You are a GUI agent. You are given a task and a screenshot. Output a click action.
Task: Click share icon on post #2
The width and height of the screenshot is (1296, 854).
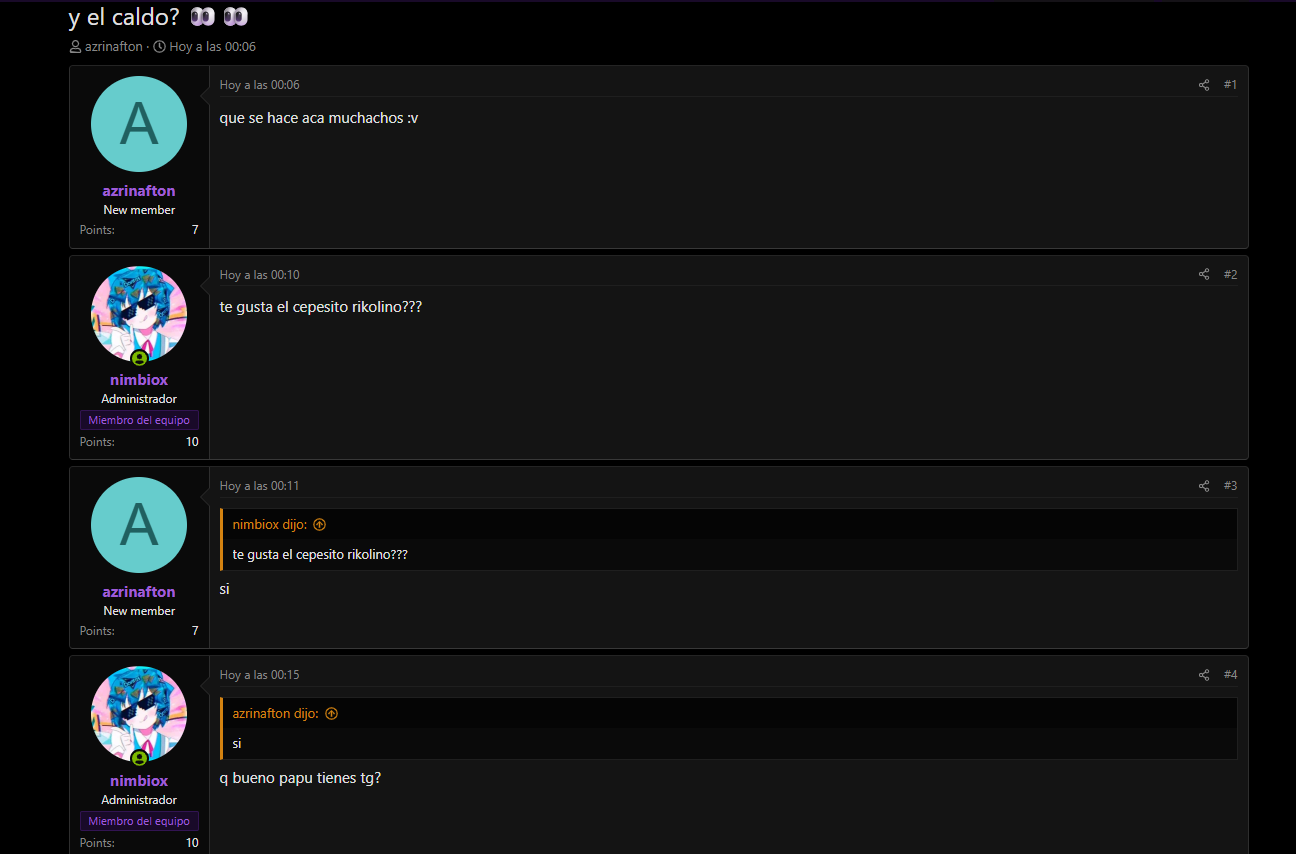point(1204,275)
